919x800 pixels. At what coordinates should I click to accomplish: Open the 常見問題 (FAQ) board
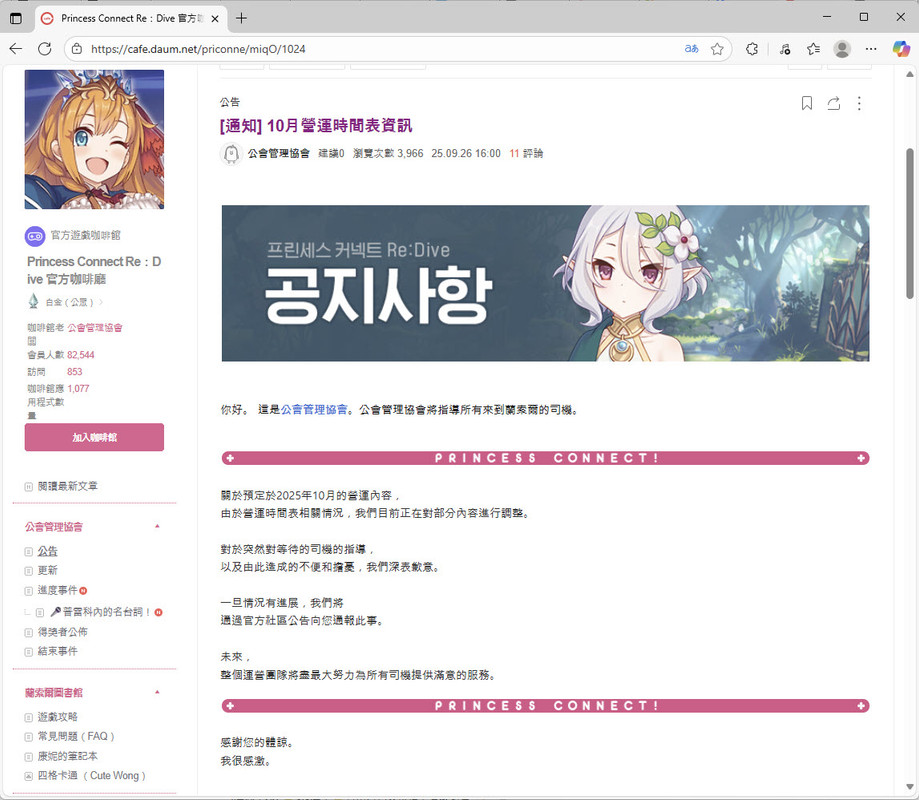(76, 736)
